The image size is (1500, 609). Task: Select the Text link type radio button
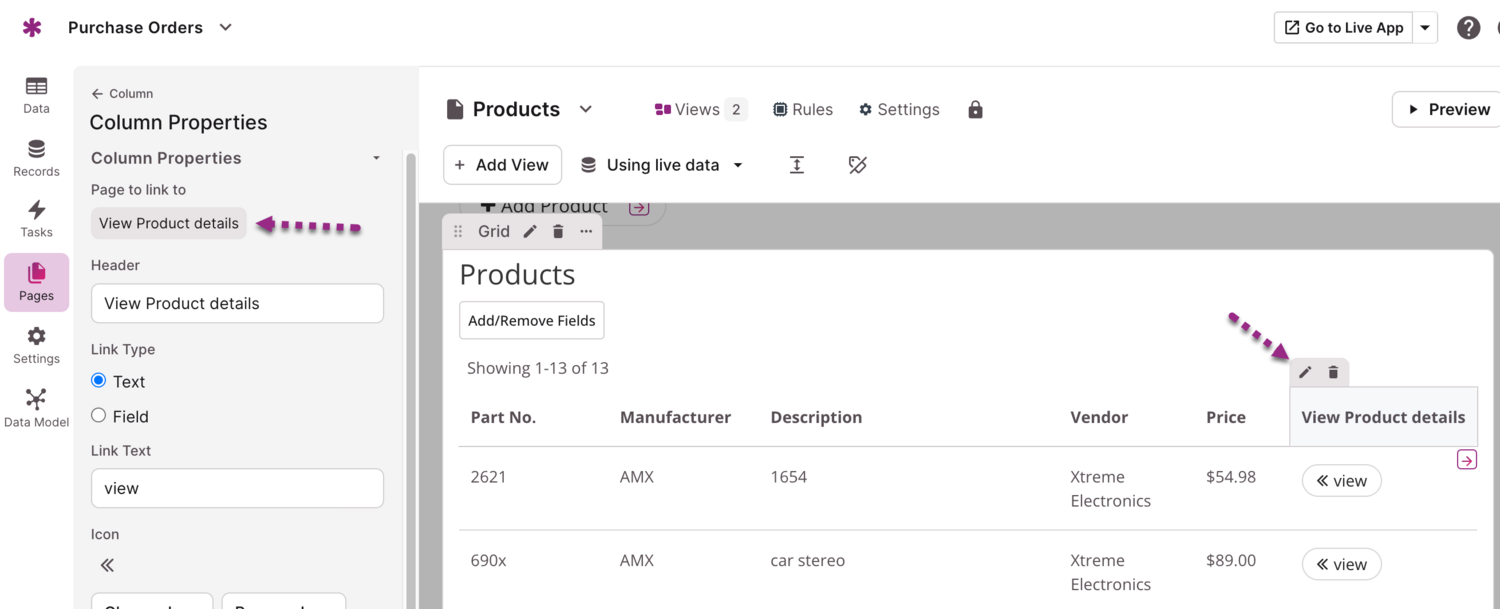point(99,381)
